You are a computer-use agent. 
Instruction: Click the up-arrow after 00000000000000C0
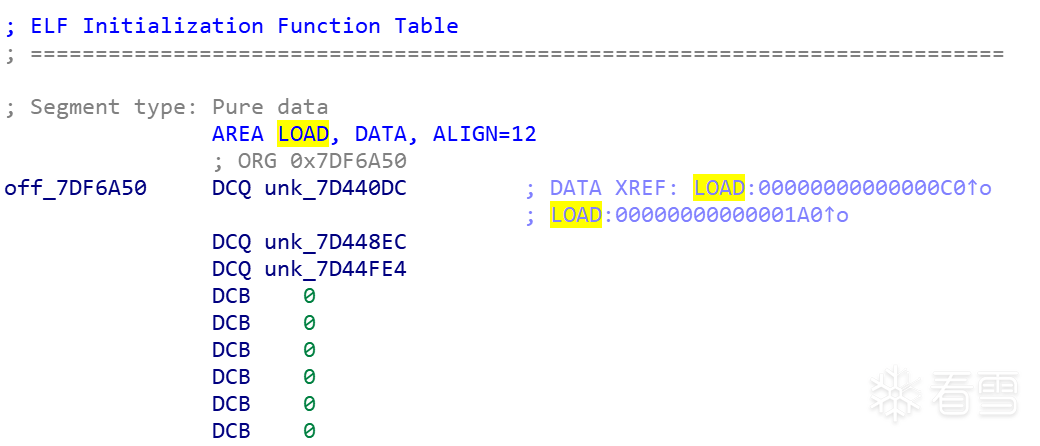(x=971, y=187)
